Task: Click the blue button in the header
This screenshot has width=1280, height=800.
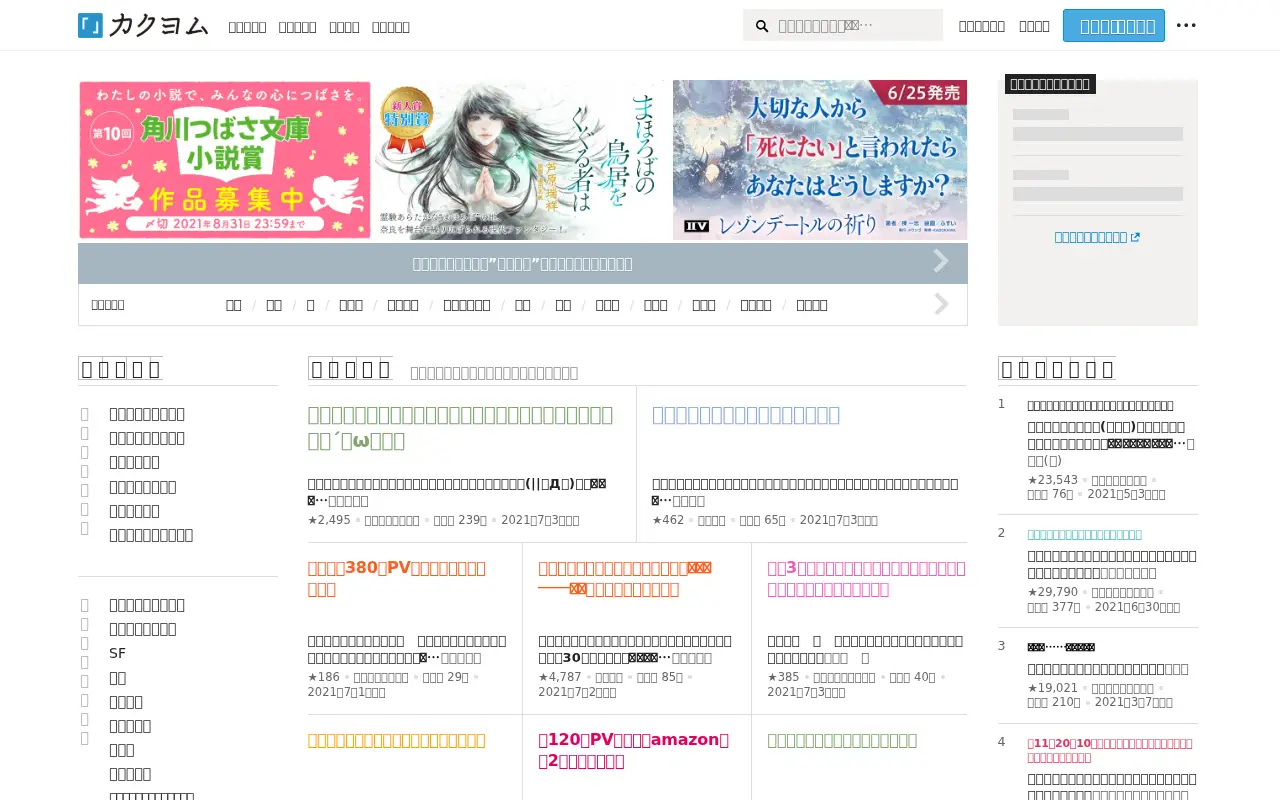Action: pyautogui.click(x=1114, y=26)
